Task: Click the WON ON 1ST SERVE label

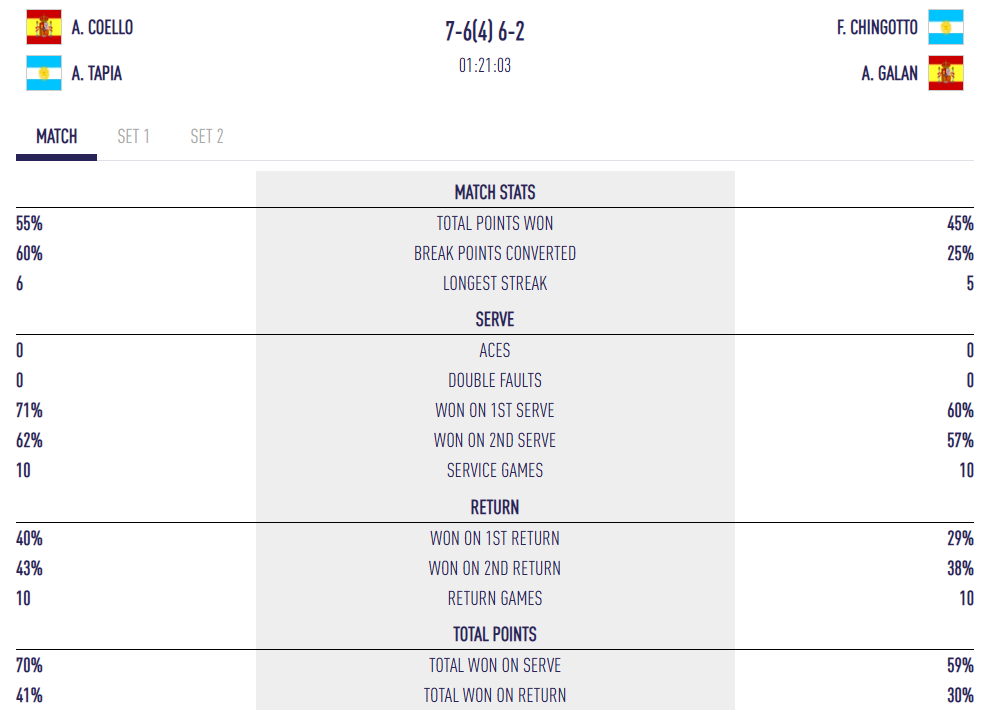Action: (495, 411)
